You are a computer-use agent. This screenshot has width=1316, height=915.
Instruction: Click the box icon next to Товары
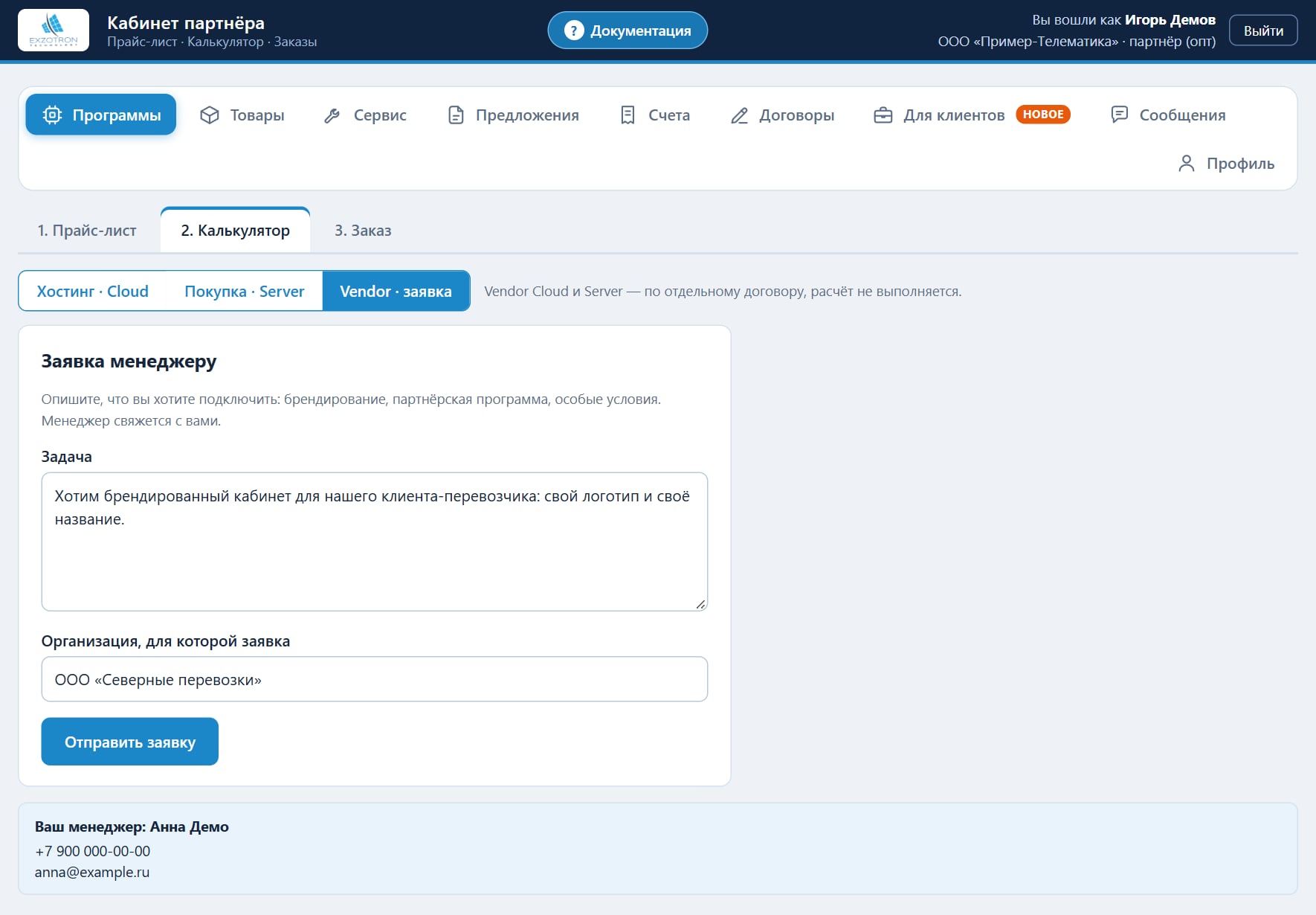coord(210,115)
